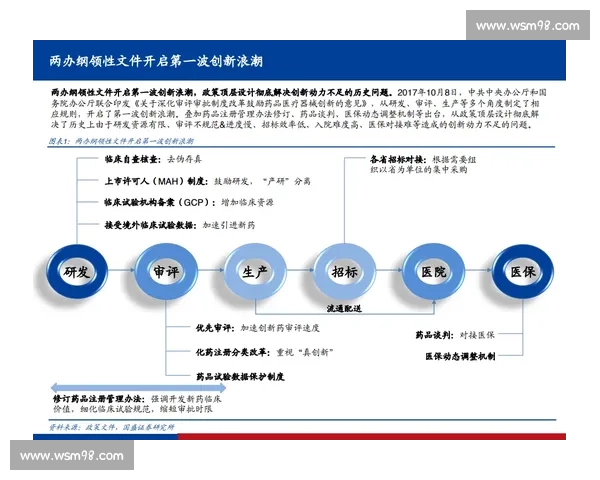600x480 pixels.
Task: Select the 临床试验机构备案（GCP） line
Action: point(189,202)
